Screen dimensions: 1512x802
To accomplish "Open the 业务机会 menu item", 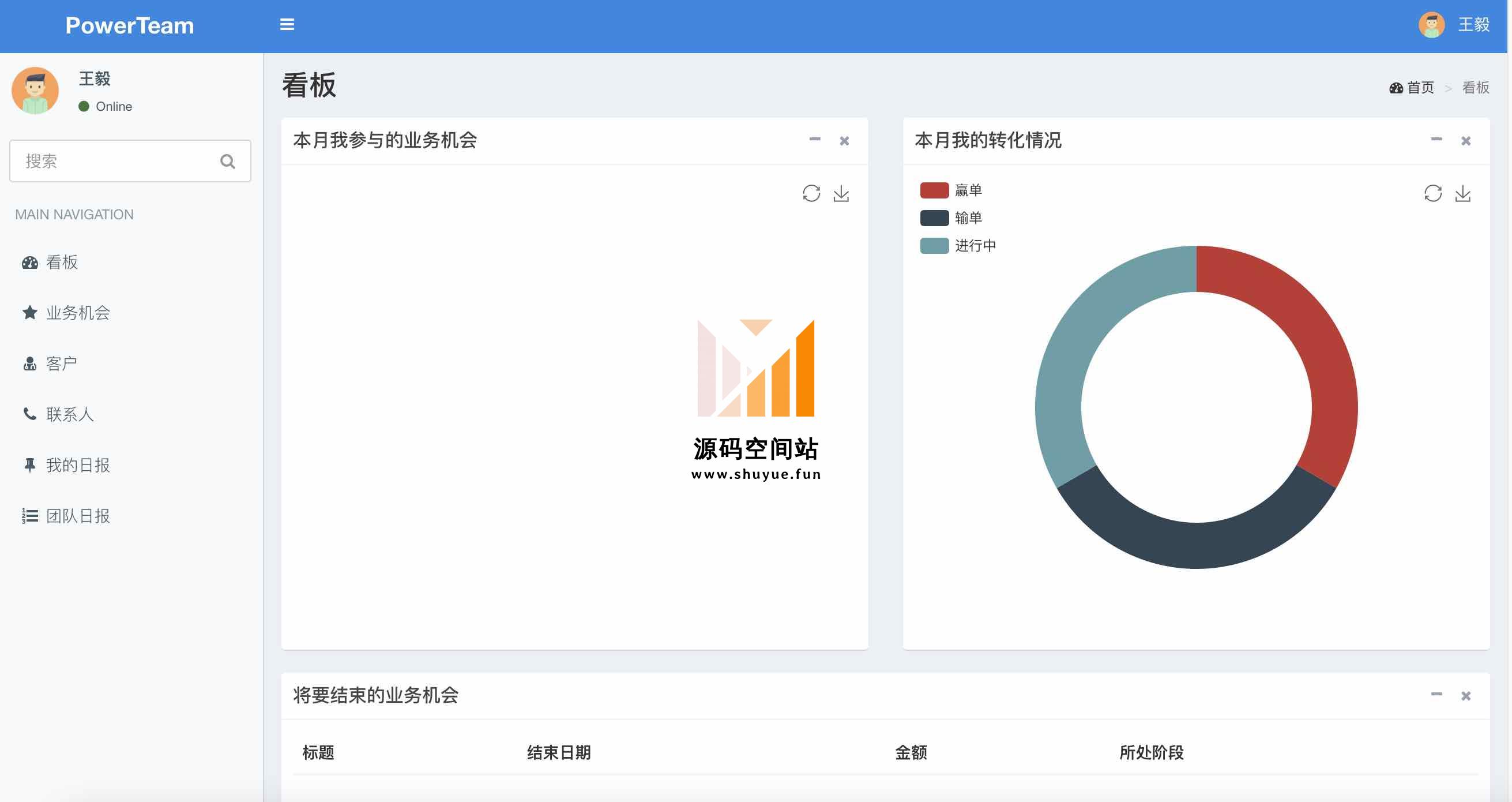I will point(131,313).
